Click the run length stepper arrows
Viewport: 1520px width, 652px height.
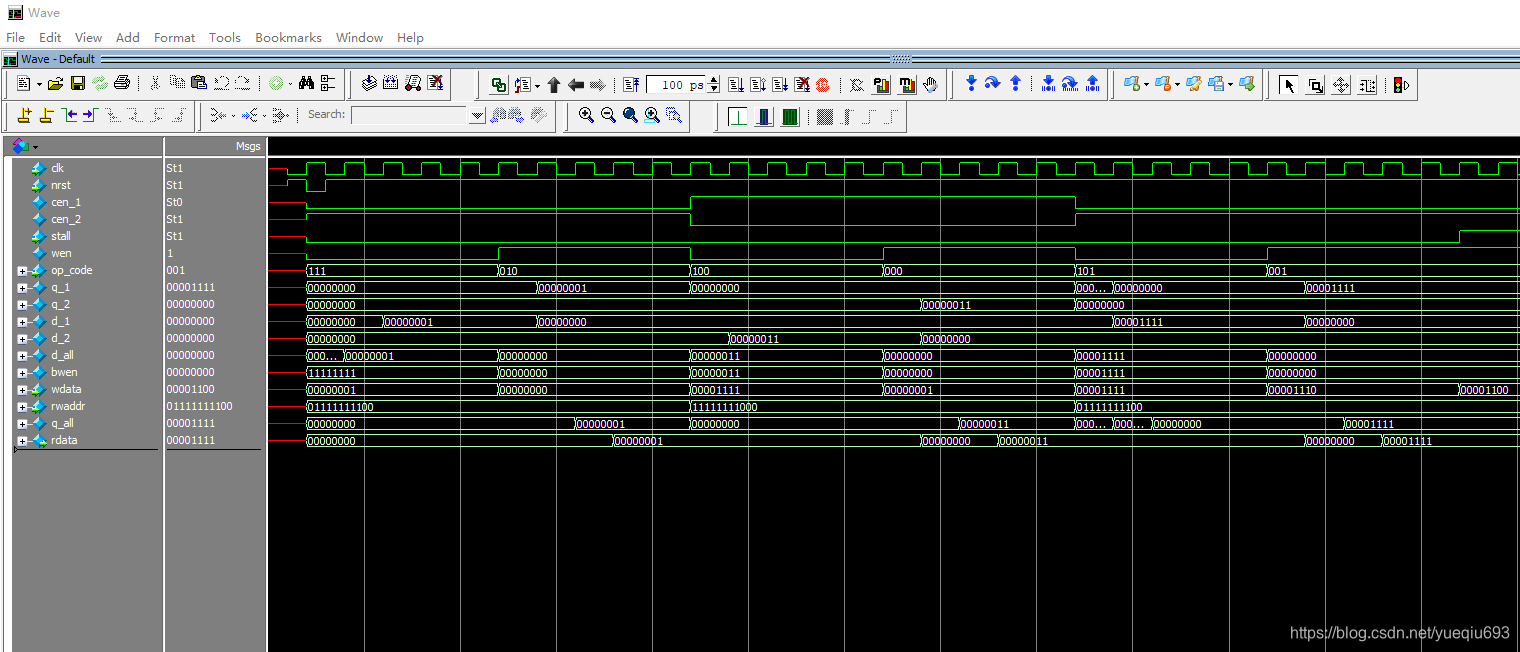coord(713,85)
